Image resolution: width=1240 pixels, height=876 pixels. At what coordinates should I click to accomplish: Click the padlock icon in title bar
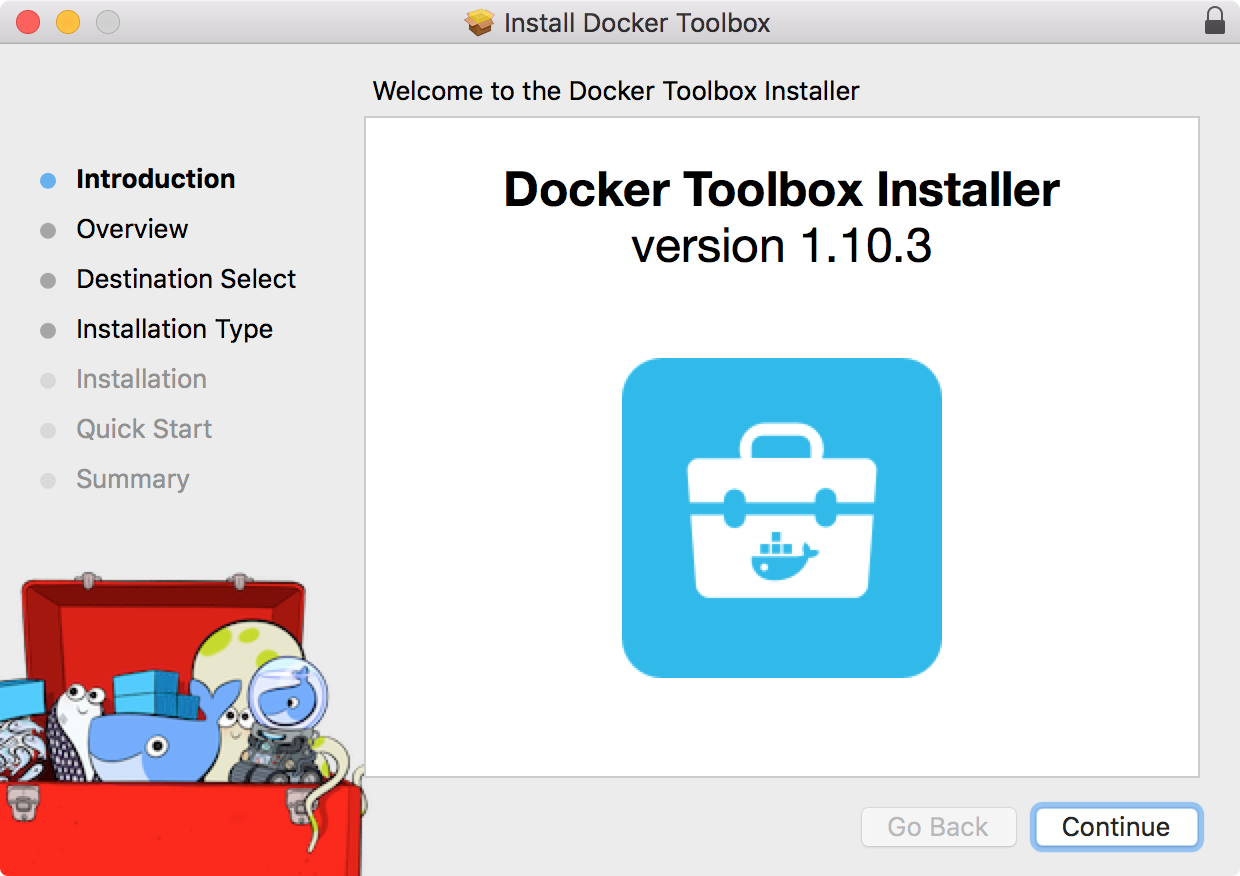[x=1215, y=22]
